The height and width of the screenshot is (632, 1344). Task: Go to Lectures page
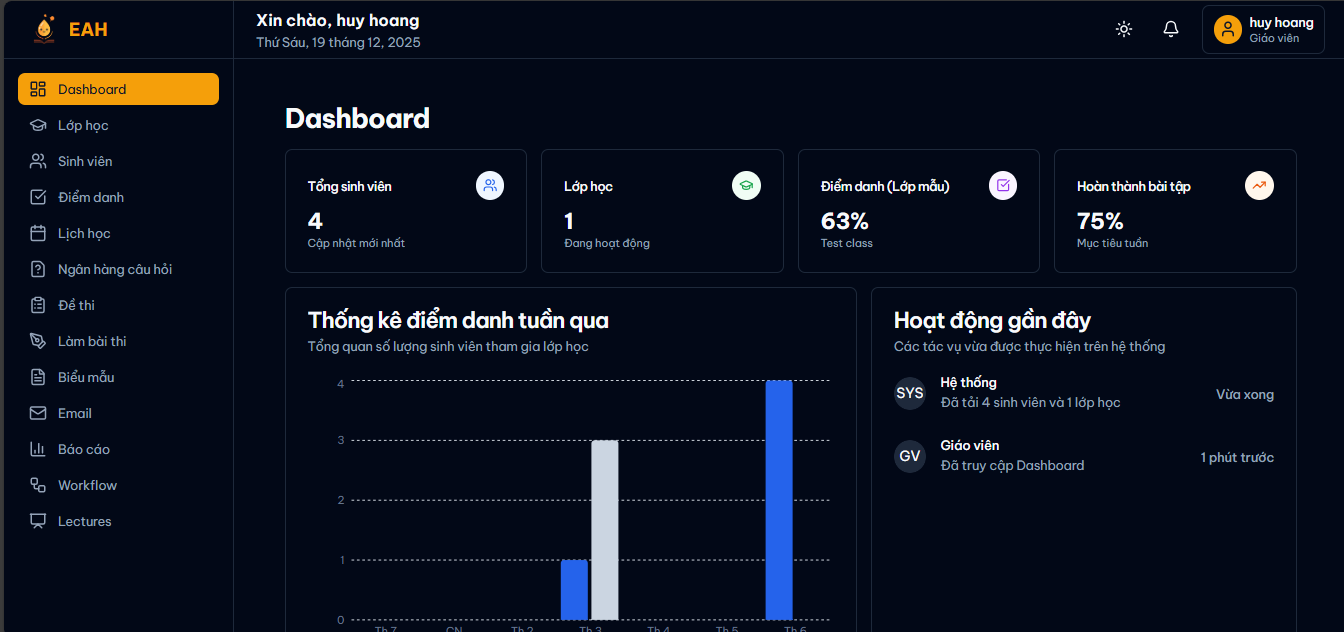click(118, 521)
